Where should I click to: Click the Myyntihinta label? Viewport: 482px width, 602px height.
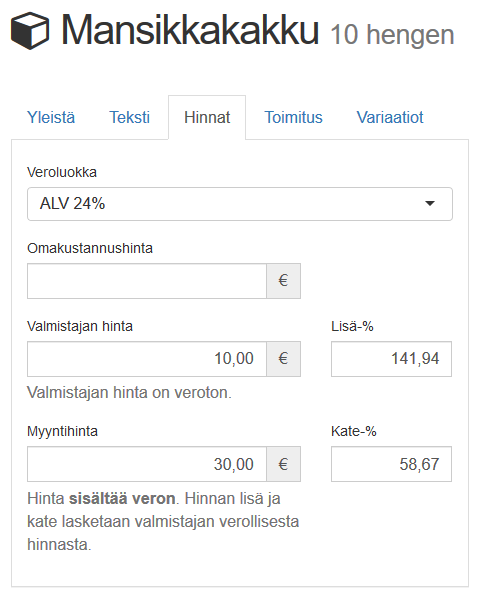click(x=62, y=432)
